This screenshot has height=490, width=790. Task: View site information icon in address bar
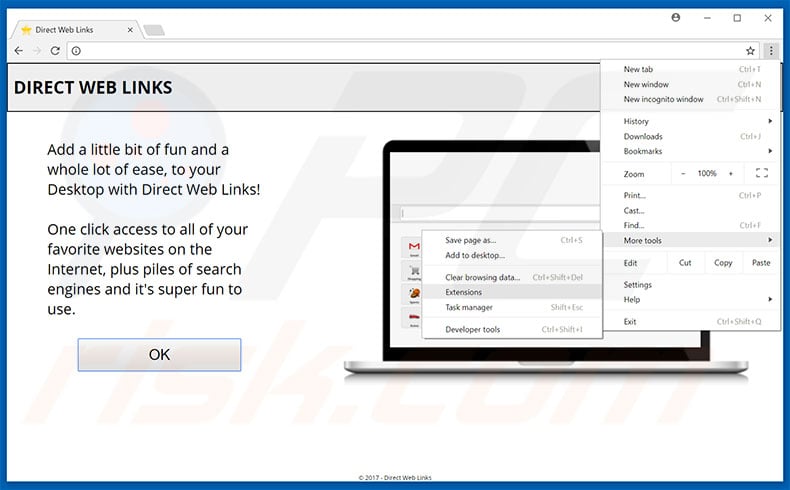76,51
